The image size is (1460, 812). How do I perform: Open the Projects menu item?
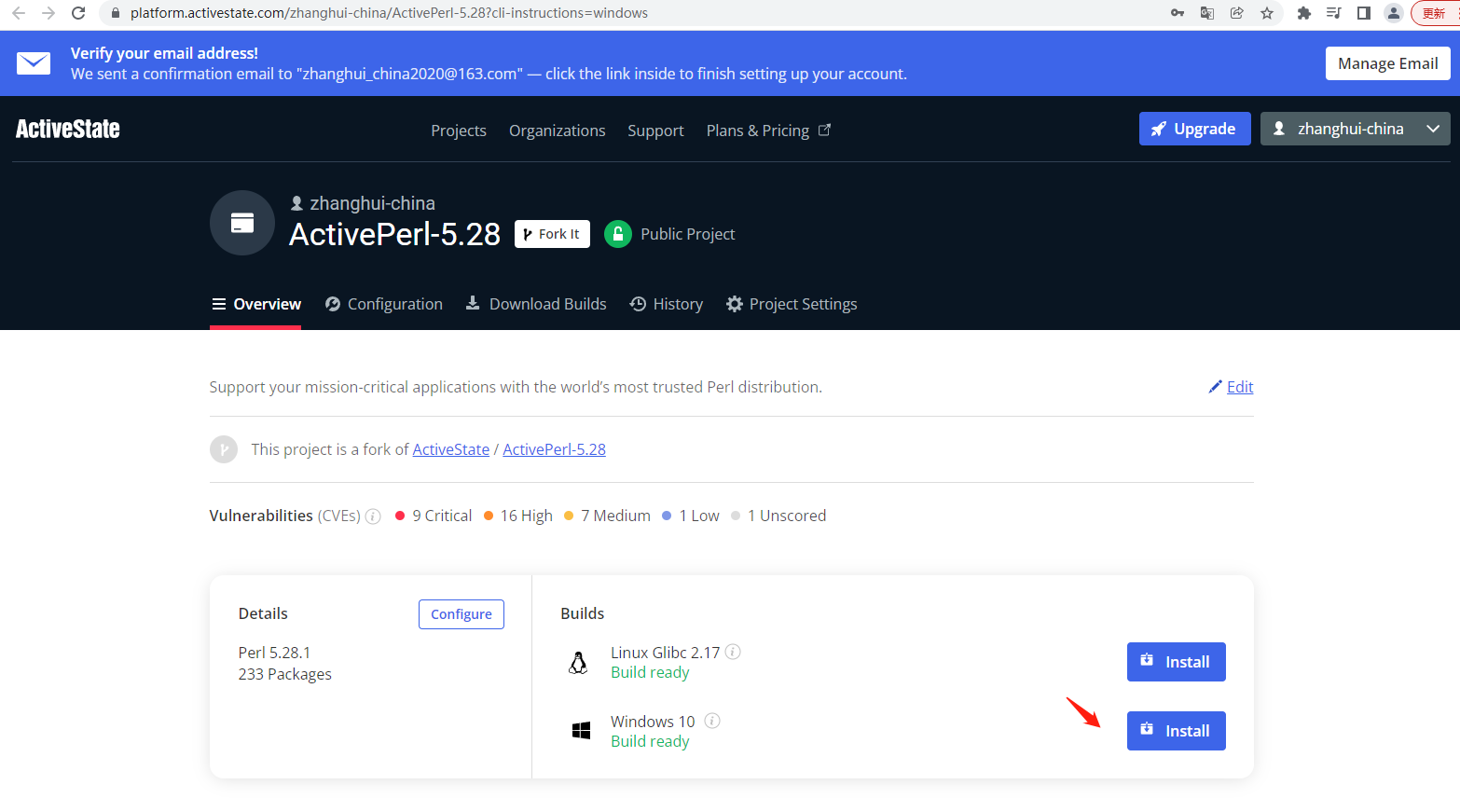point(459,131)
